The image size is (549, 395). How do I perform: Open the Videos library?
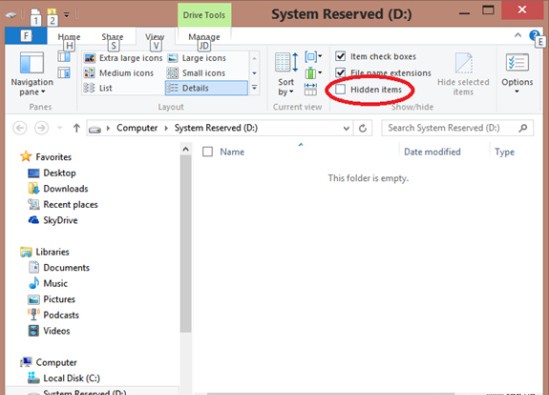49,331
